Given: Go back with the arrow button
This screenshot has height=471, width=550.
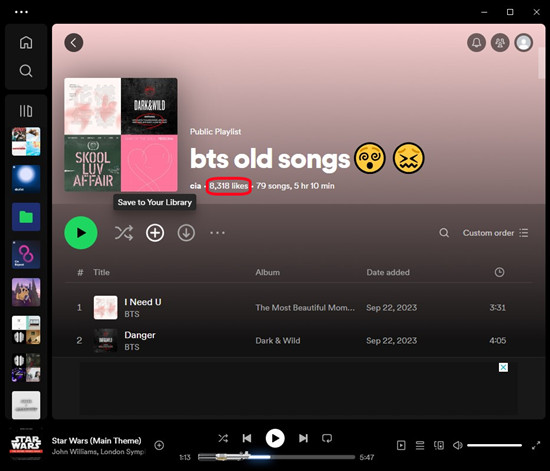Looking at the screenshot, I should [74, 43].
